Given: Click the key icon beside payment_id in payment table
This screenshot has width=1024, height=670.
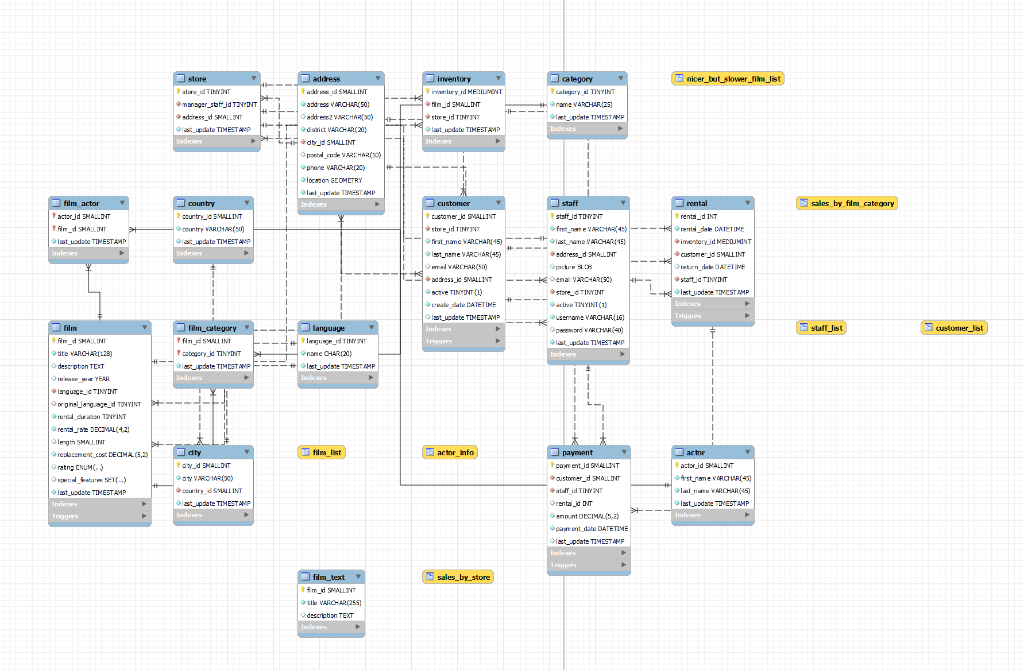Looking at the screenshot, I should coord(550,464).
